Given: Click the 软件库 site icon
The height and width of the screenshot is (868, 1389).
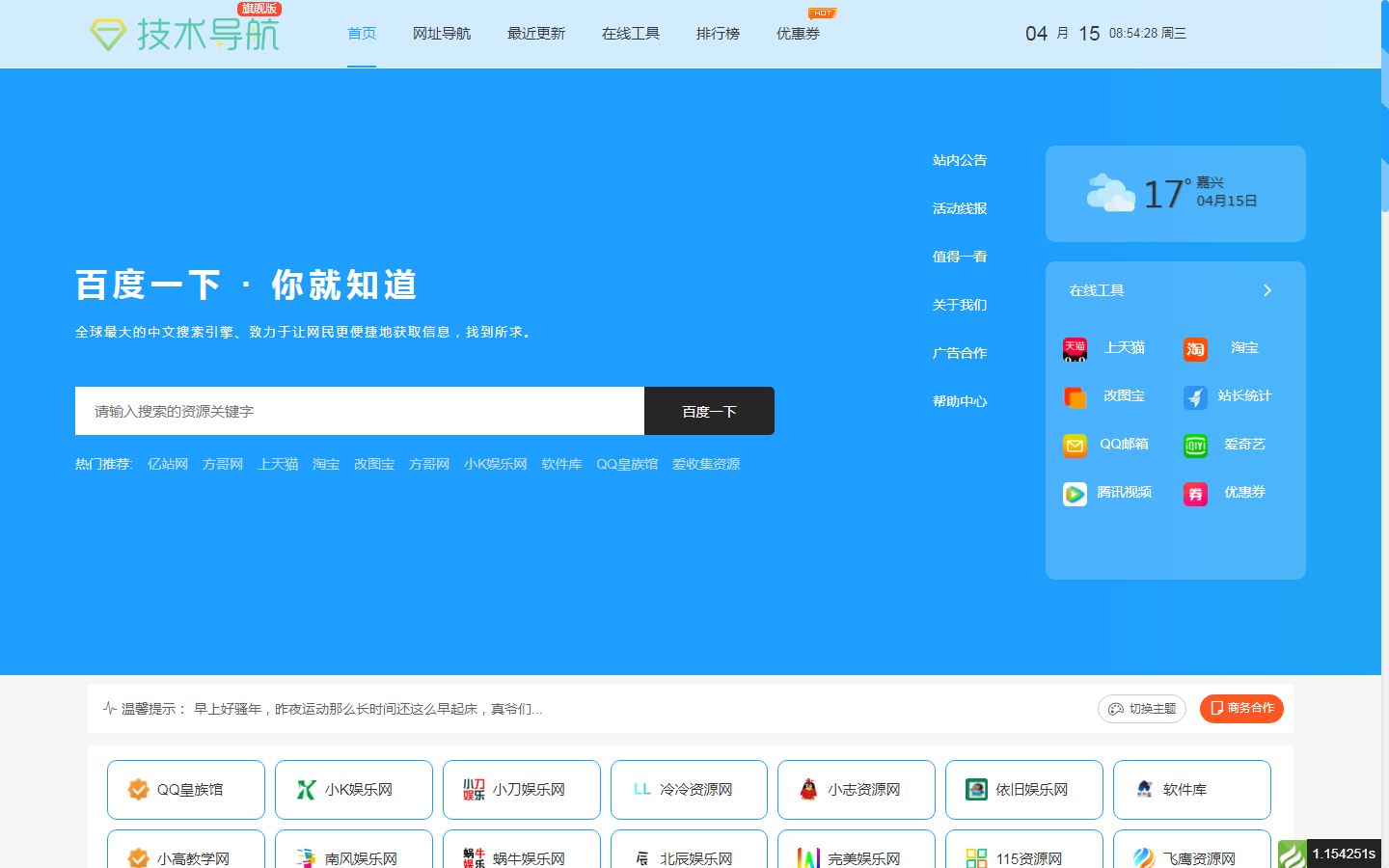Looking at the screenshot, I should point(1145,790).
